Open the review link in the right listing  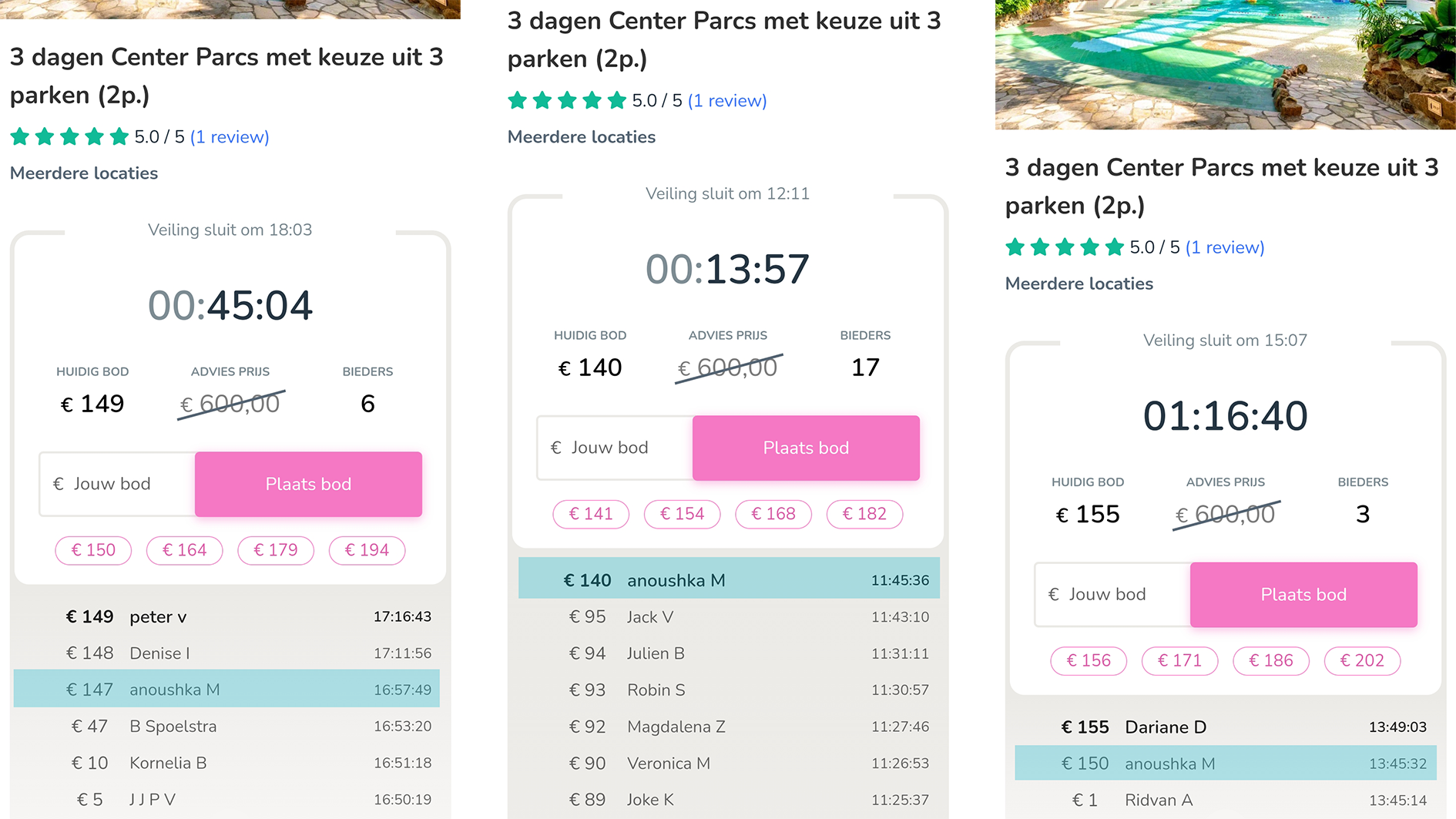pyautogui.click(x=1225, y=247)
